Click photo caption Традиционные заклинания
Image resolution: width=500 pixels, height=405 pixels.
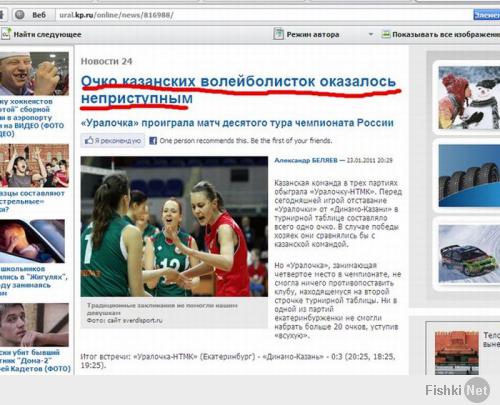click(x=162, y=309)
